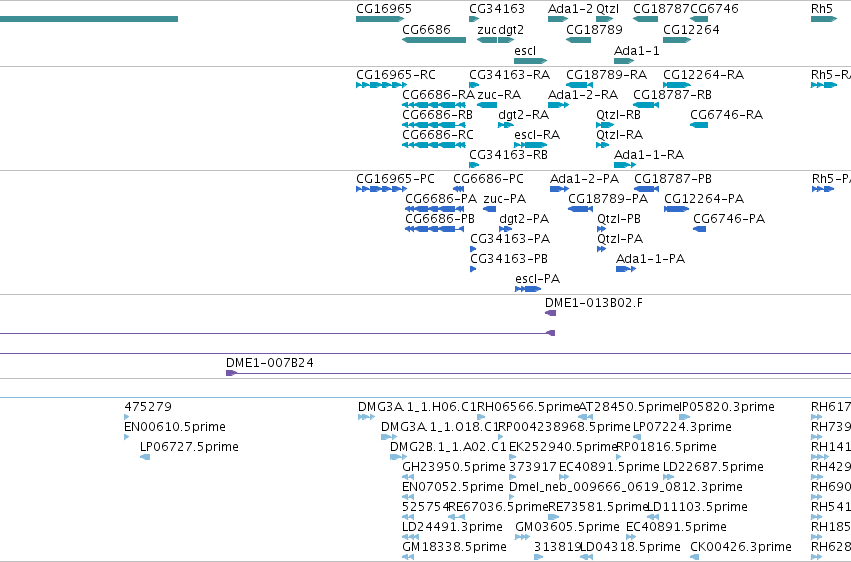Click the Rh5 gene label
Image resolution: width=851 pixels, height=562 pixels.
pyautogui.click(x=821, y=9)
